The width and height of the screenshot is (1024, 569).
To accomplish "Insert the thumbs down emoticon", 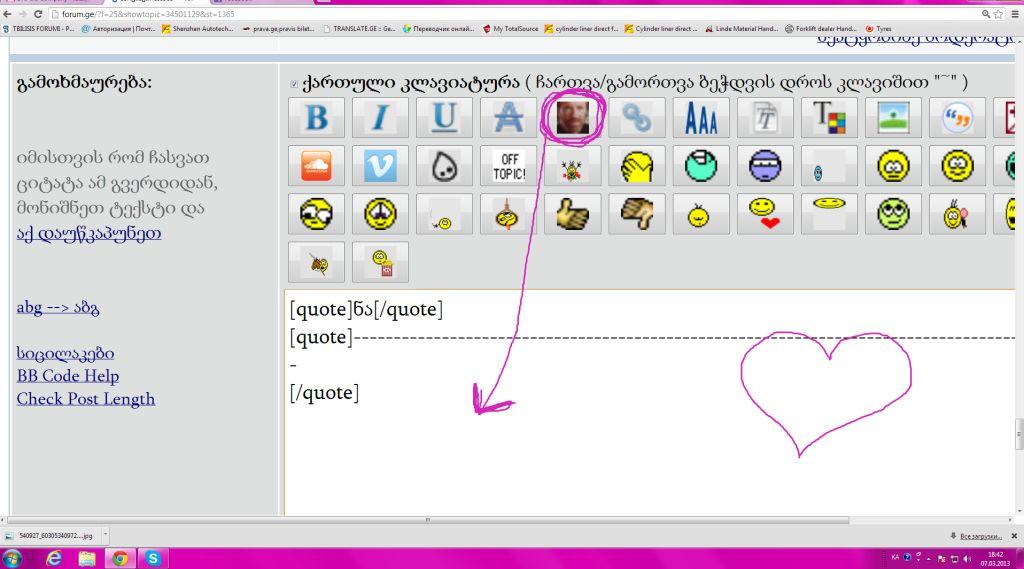I will (636, 214).
